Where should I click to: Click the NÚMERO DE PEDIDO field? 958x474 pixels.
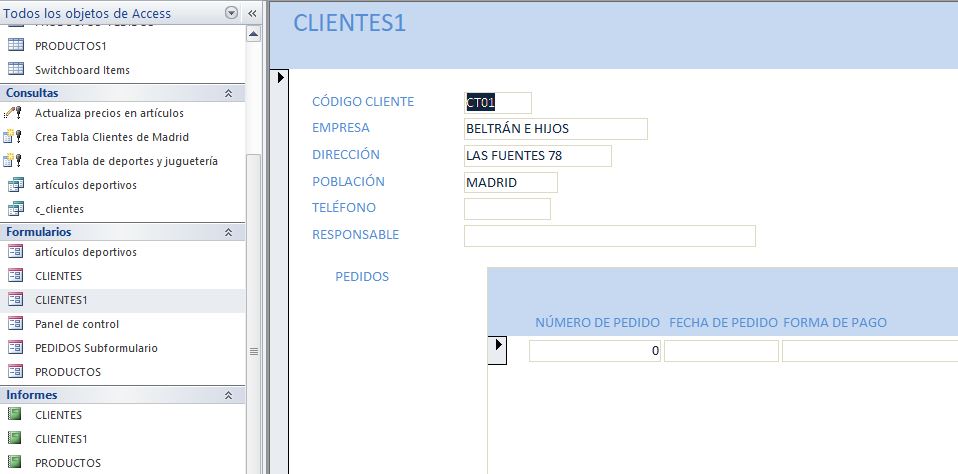(594, 351)
